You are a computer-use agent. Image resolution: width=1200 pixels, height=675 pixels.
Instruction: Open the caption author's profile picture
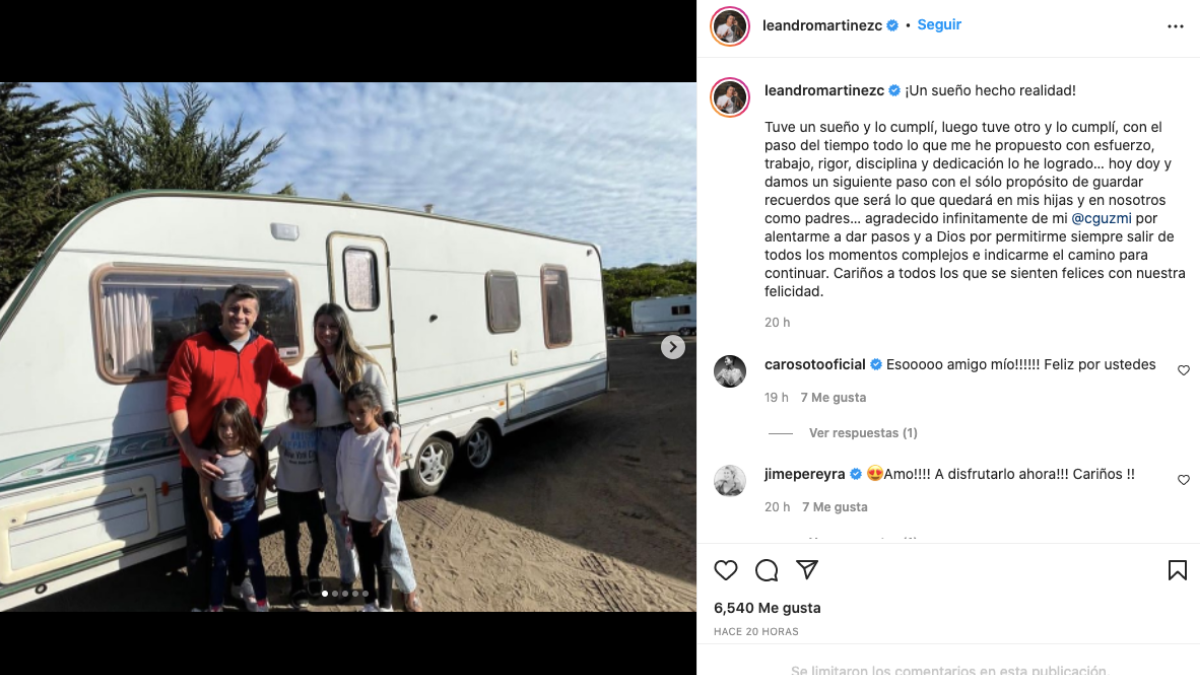[730, 97]
